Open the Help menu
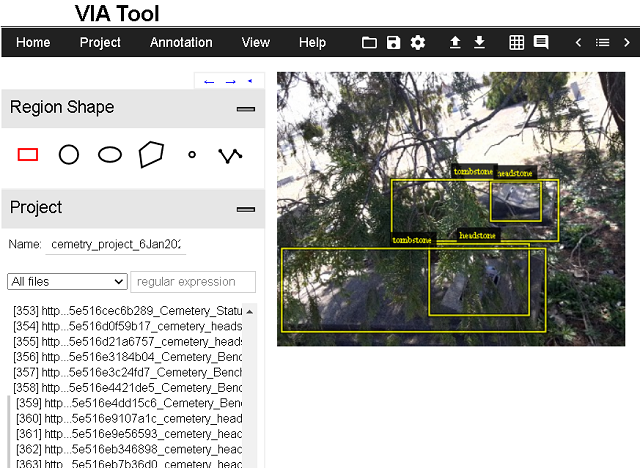 [312, 42]
